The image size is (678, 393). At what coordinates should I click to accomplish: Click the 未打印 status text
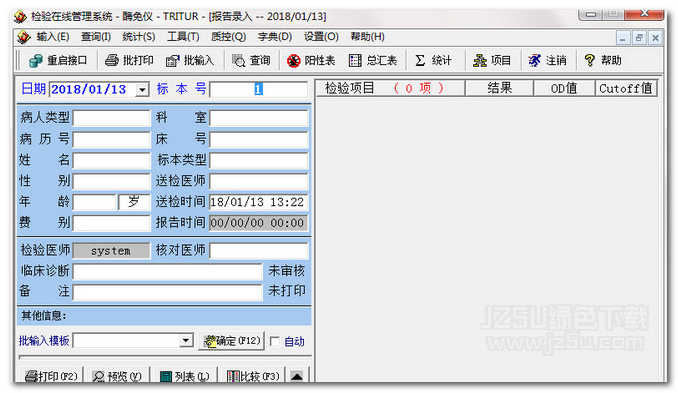pyautogui.click(x=287, y=291)
